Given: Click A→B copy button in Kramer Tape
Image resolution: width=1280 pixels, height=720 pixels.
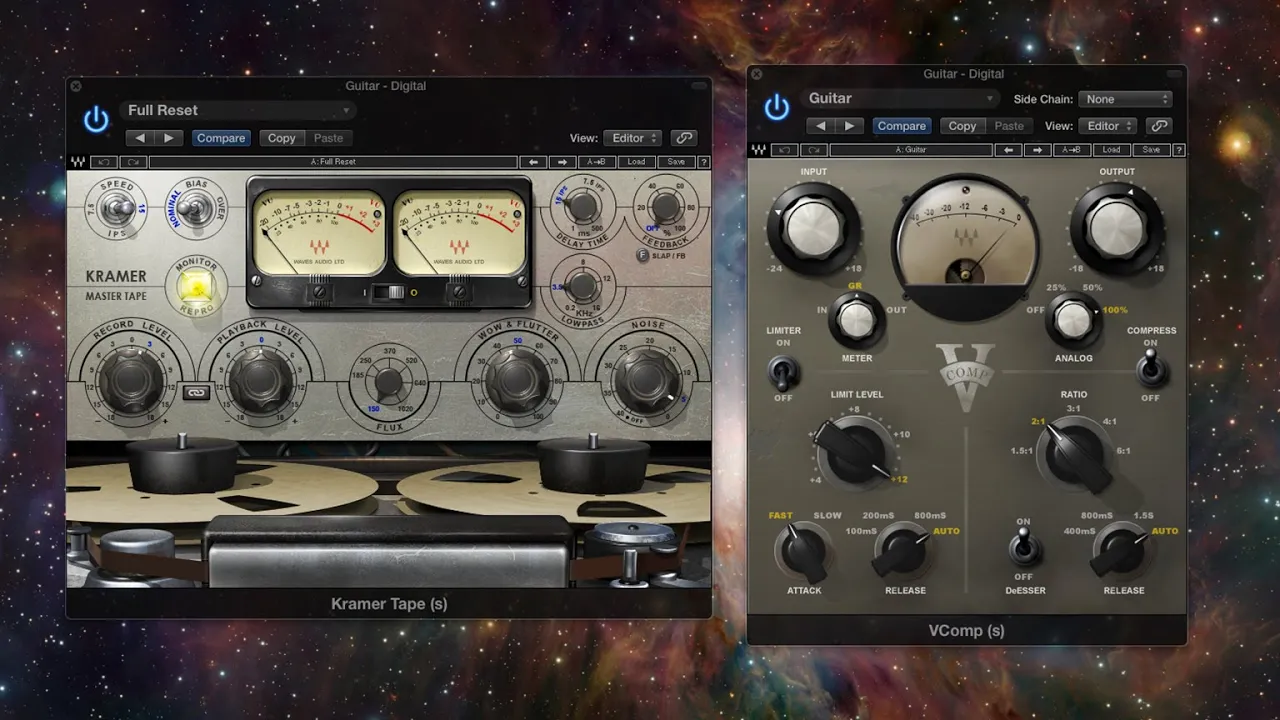Looking at the screenshot, I should (596, 162).
